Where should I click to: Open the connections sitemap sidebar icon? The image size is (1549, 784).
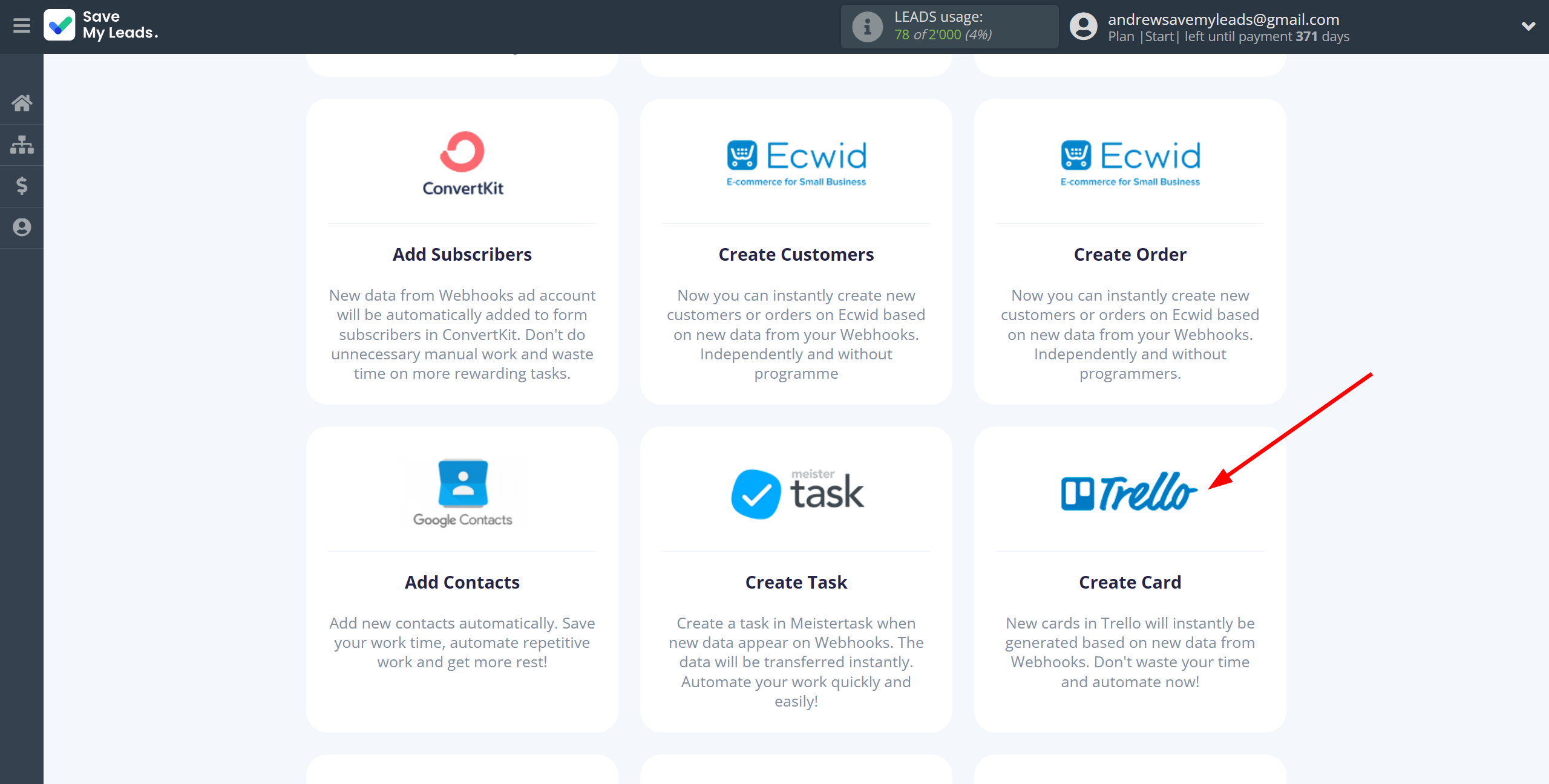coord(22,145)
